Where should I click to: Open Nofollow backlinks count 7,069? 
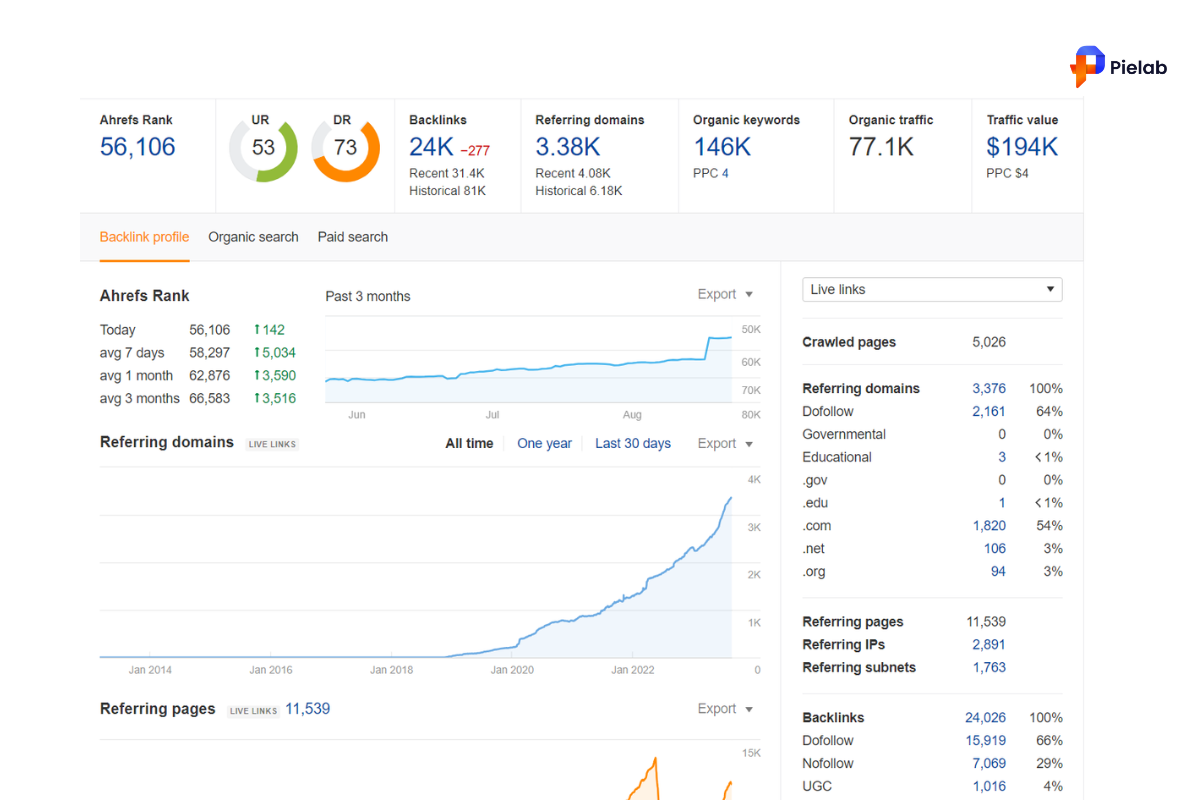pyautogui.click(x=989, y=764)
